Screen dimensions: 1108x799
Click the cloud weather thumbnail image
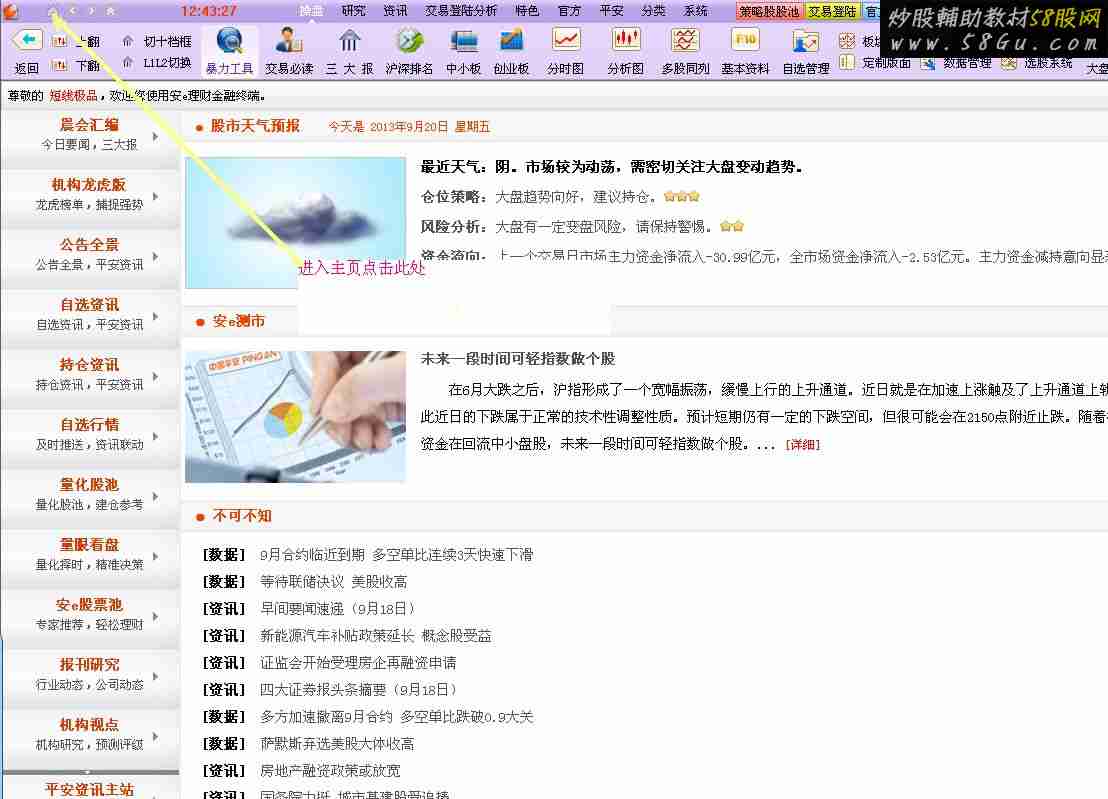tap(295, 223)
